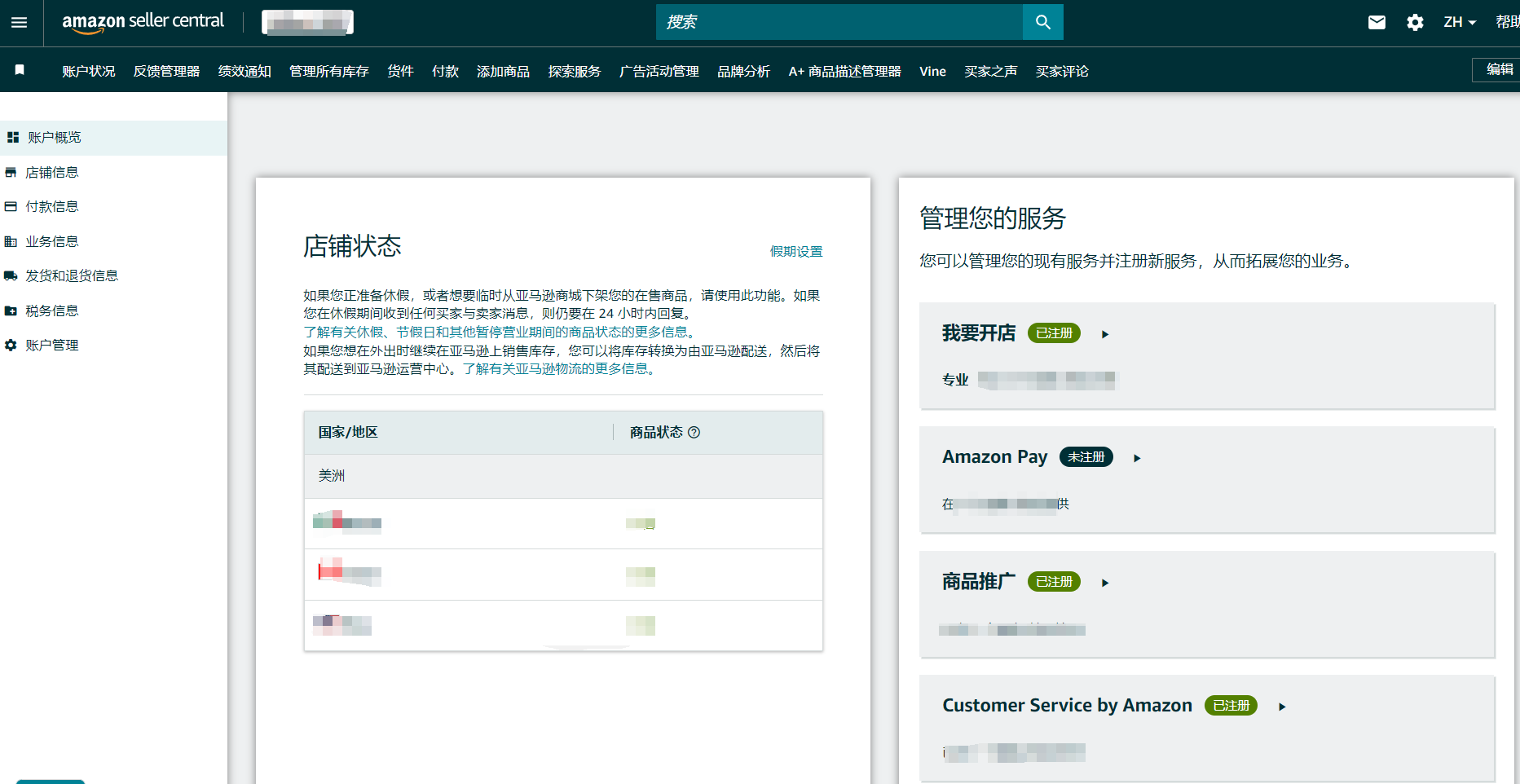
Task: Click the 已注册 badge beside Customer Service by Amazon
Action: [x=1231, y=706]
